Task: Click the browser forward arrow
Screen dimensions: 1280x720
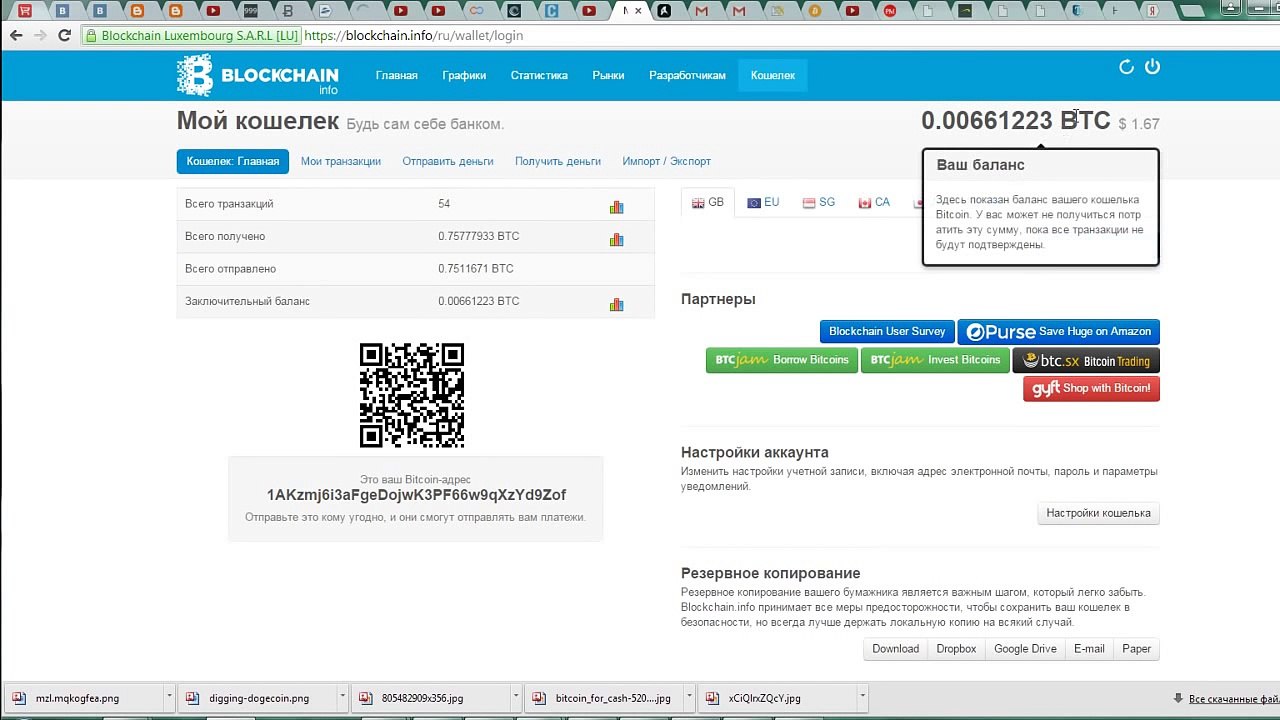Action: [x=40, y=35]
